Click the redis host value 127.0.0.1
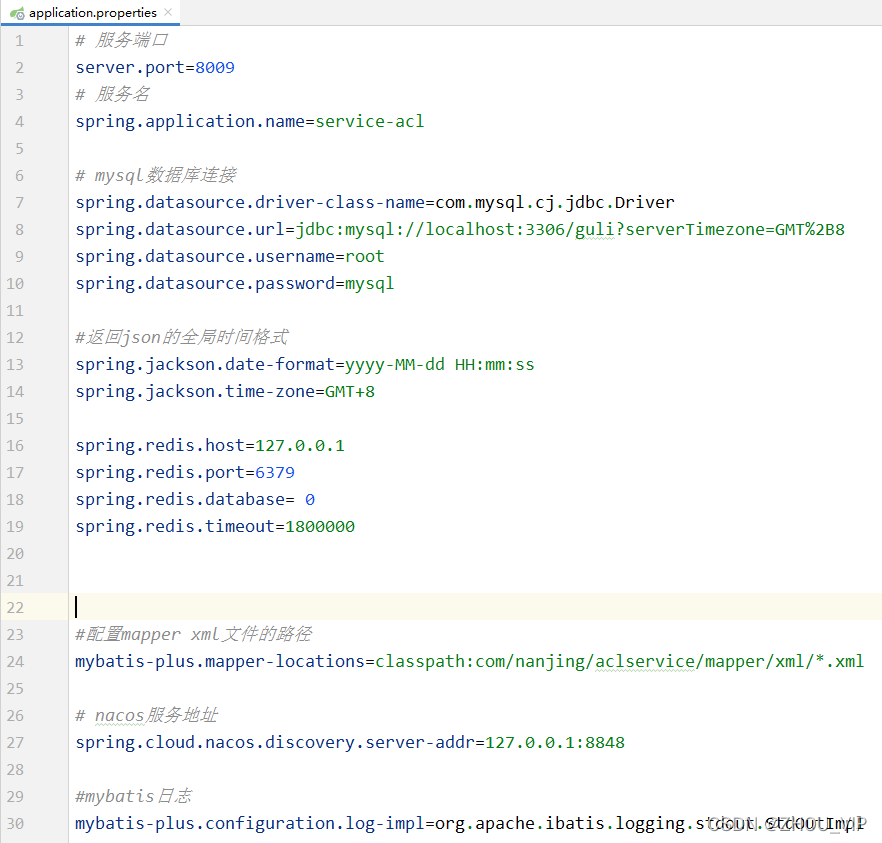The image size is (882, 843). [x=299, y=445]
